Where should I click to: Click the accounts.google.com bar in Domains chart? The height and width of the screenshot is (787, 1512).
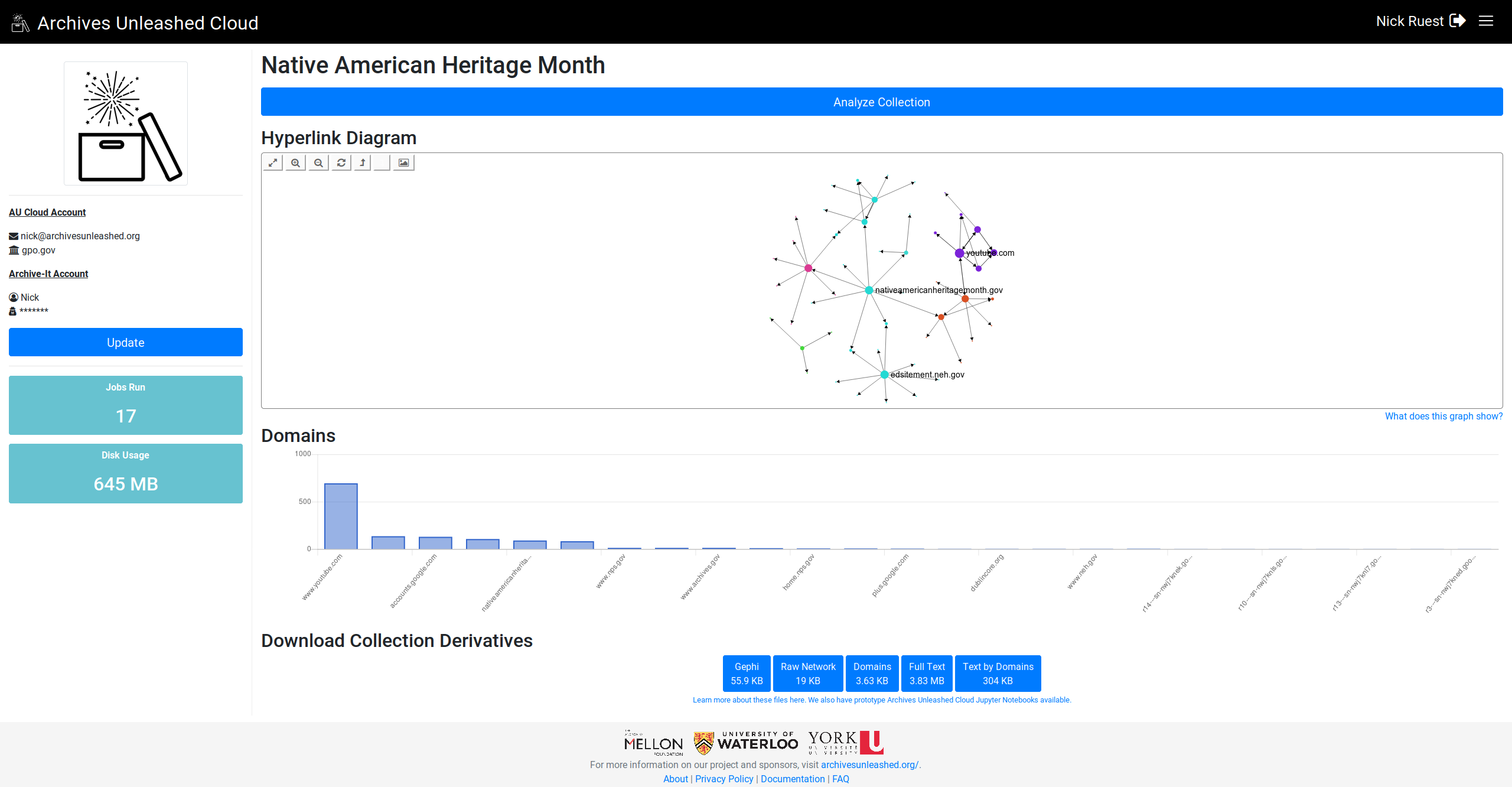click(x=435, y=543)
